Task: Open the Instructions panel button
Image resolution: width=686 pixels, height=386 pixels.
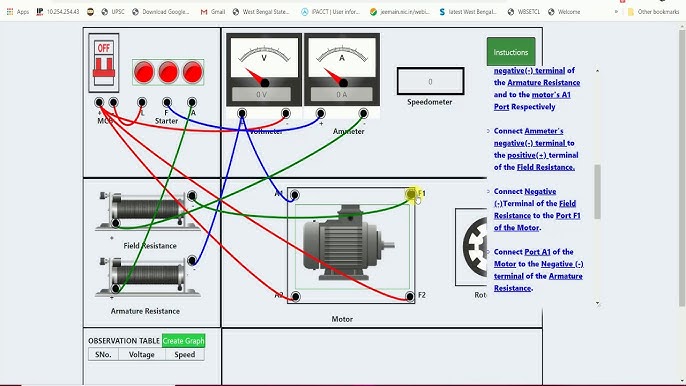Action: [511, 52]
